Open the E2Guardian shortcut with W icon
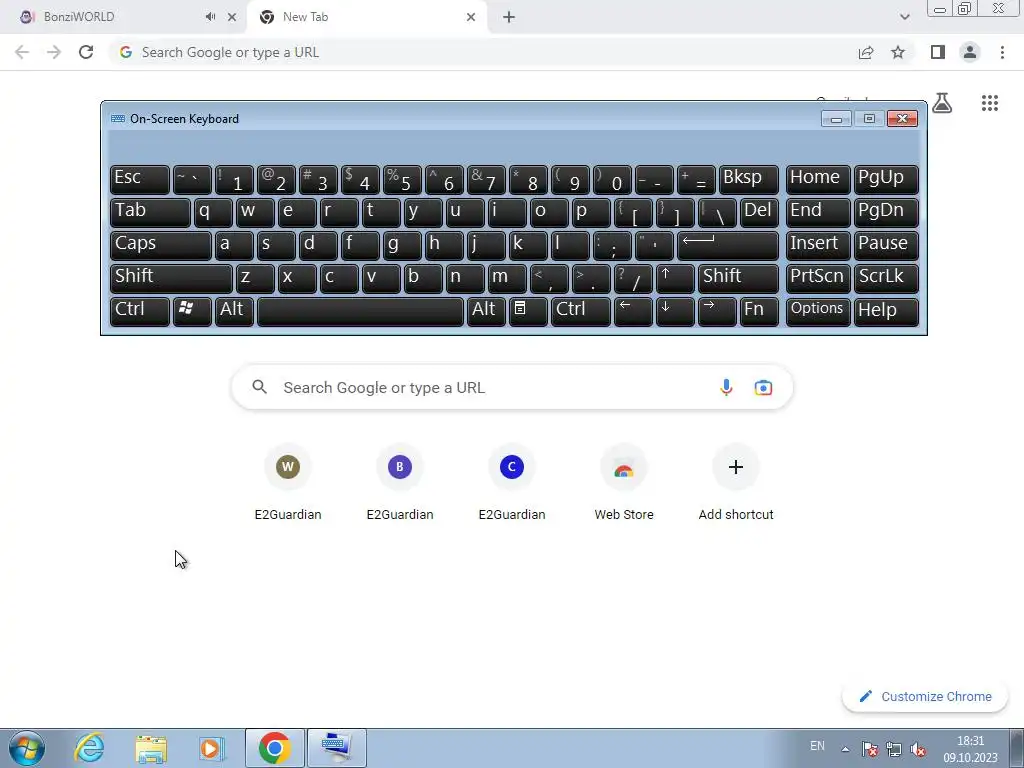This screenshot has width=1024, height=768. 288,483
